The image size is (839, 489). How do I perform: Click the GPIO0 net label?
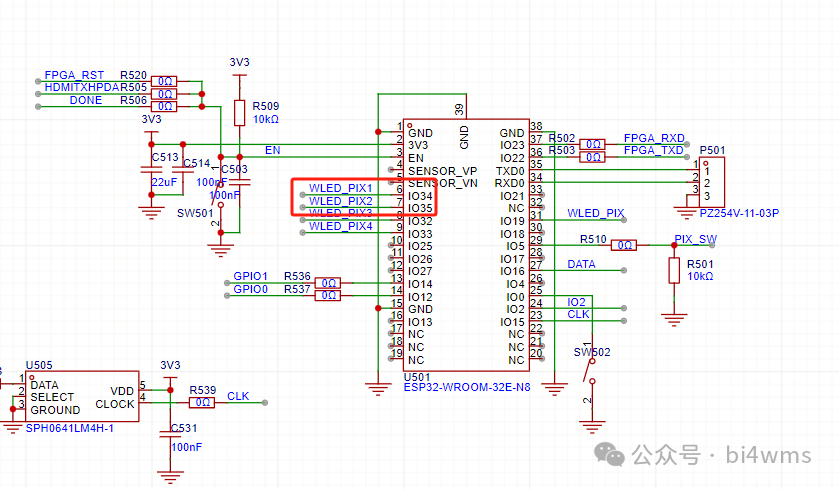coord(251,289)
